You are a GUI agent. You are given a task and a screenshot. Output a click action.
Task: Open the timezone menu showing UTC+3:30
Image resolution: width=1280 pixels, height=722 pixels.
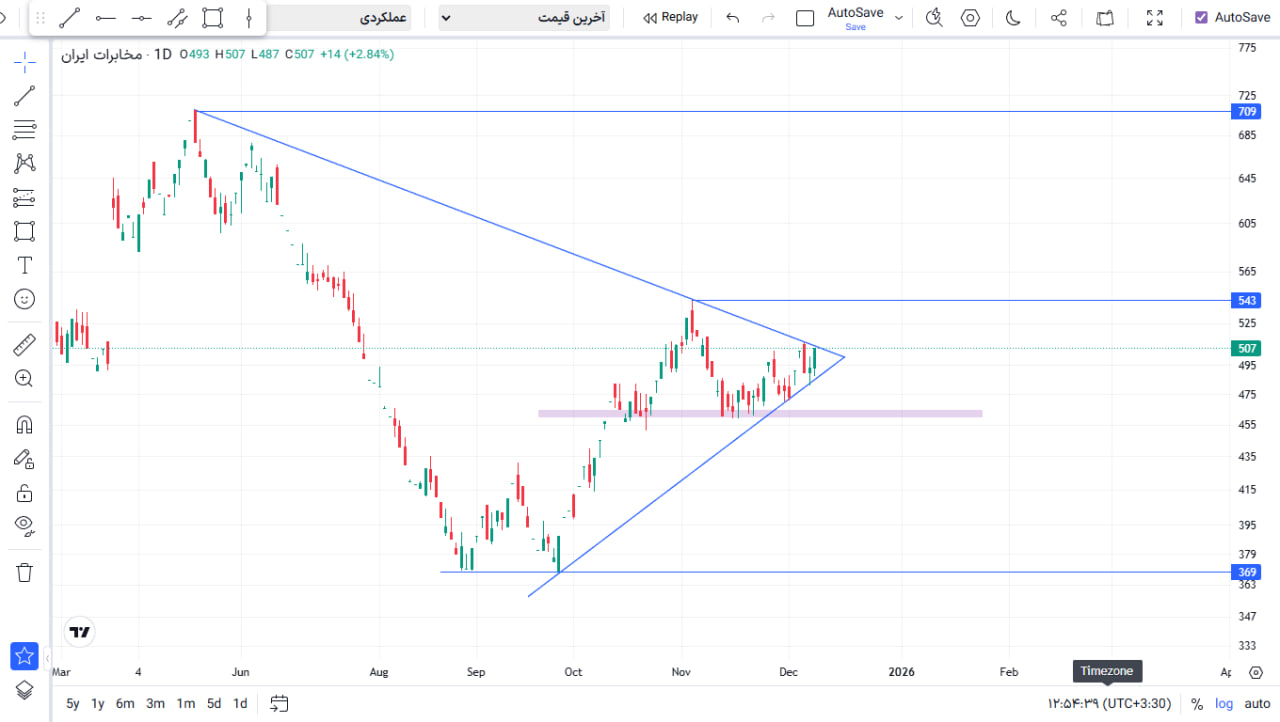(1109, 703)
